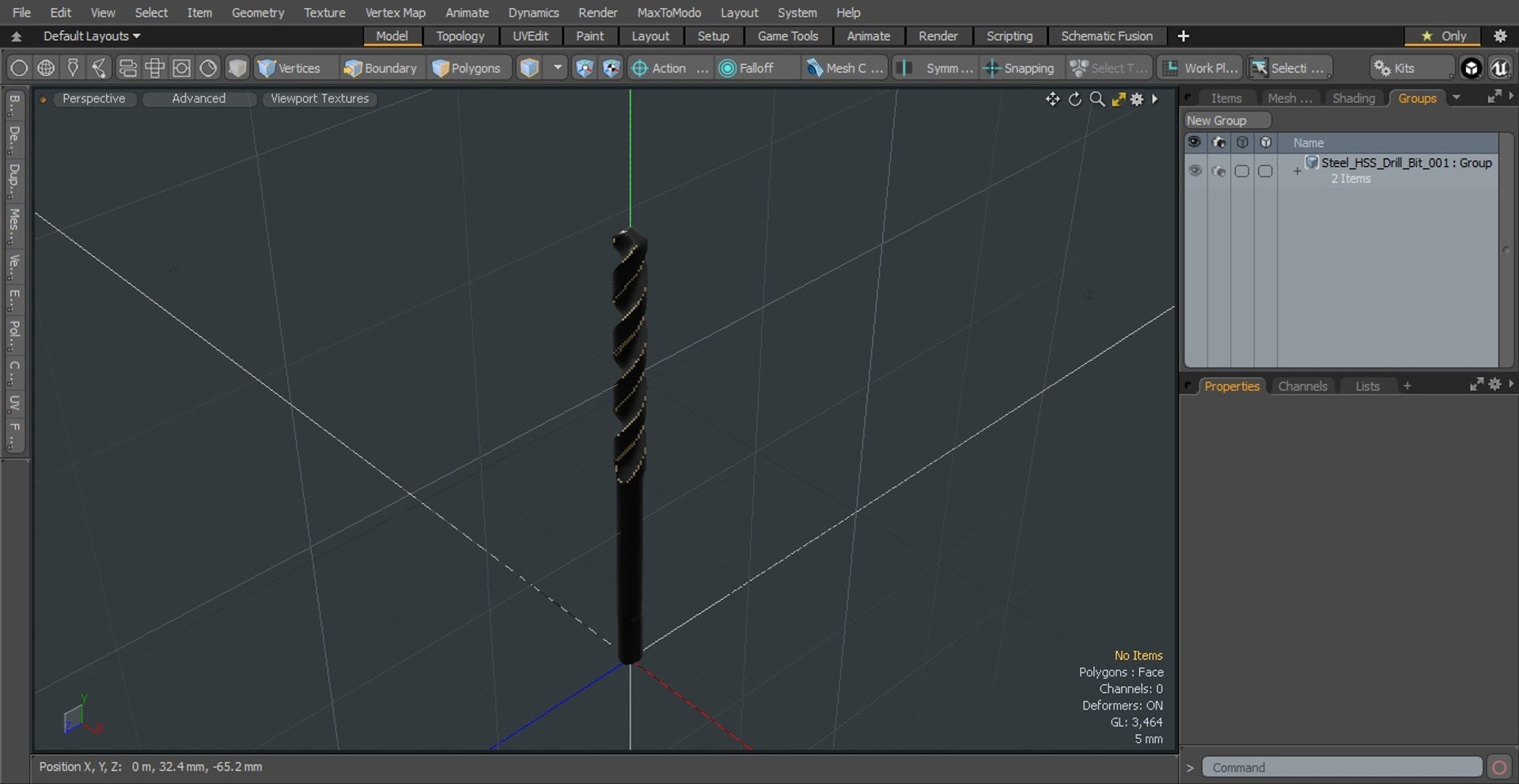Click the Items mode cube icon
This screenshot has height=784, width=1519.
(529, 68)
